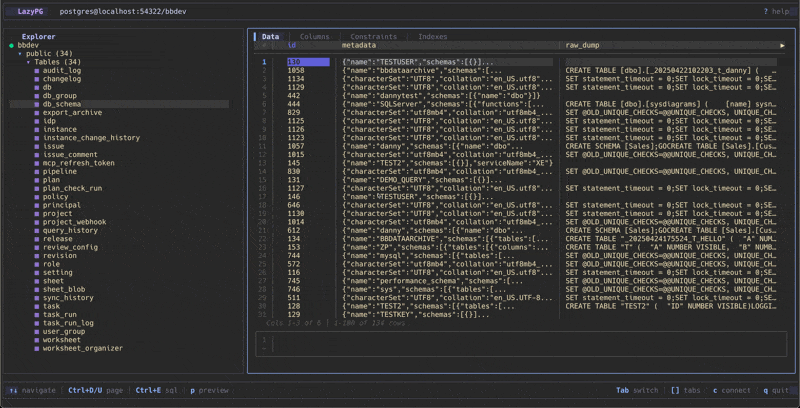This screenshot has width=800, height=408.
Task: Click the table icon beside policy
Action: [37, 197]
